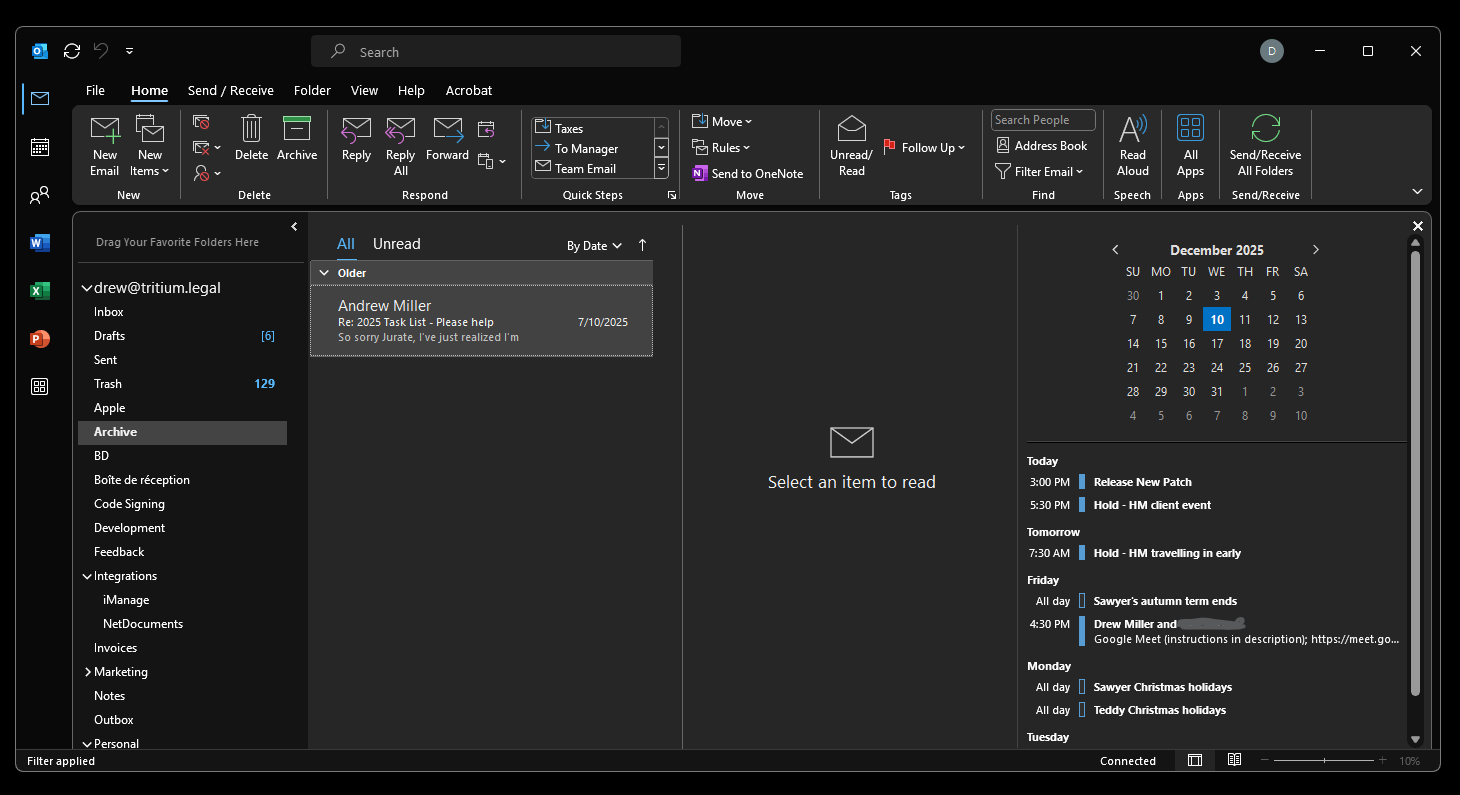Image resolution: width=1460 pixels, height=795 pixels.
Task: Open the Send / Receive ribbon tab
Action: tap(231, 90)
